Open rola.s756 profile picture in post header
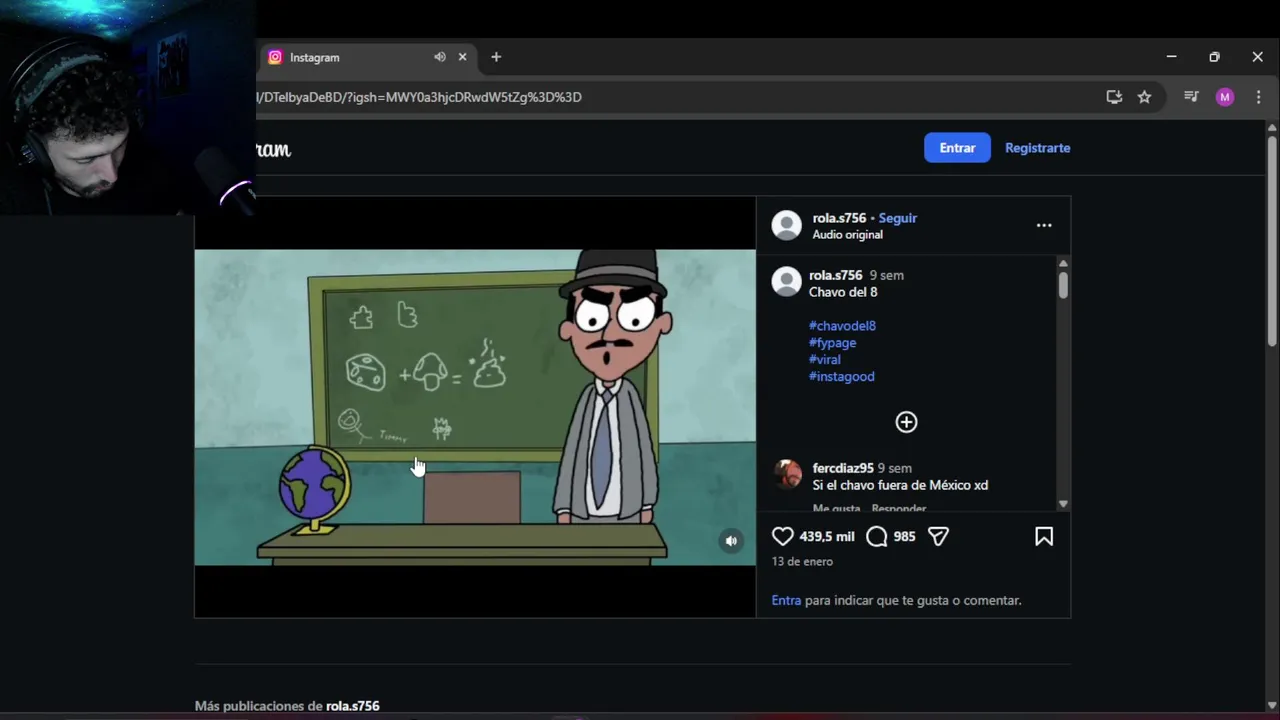The height and width of the screenshot is (720, 1280). (x=787, y=225)
